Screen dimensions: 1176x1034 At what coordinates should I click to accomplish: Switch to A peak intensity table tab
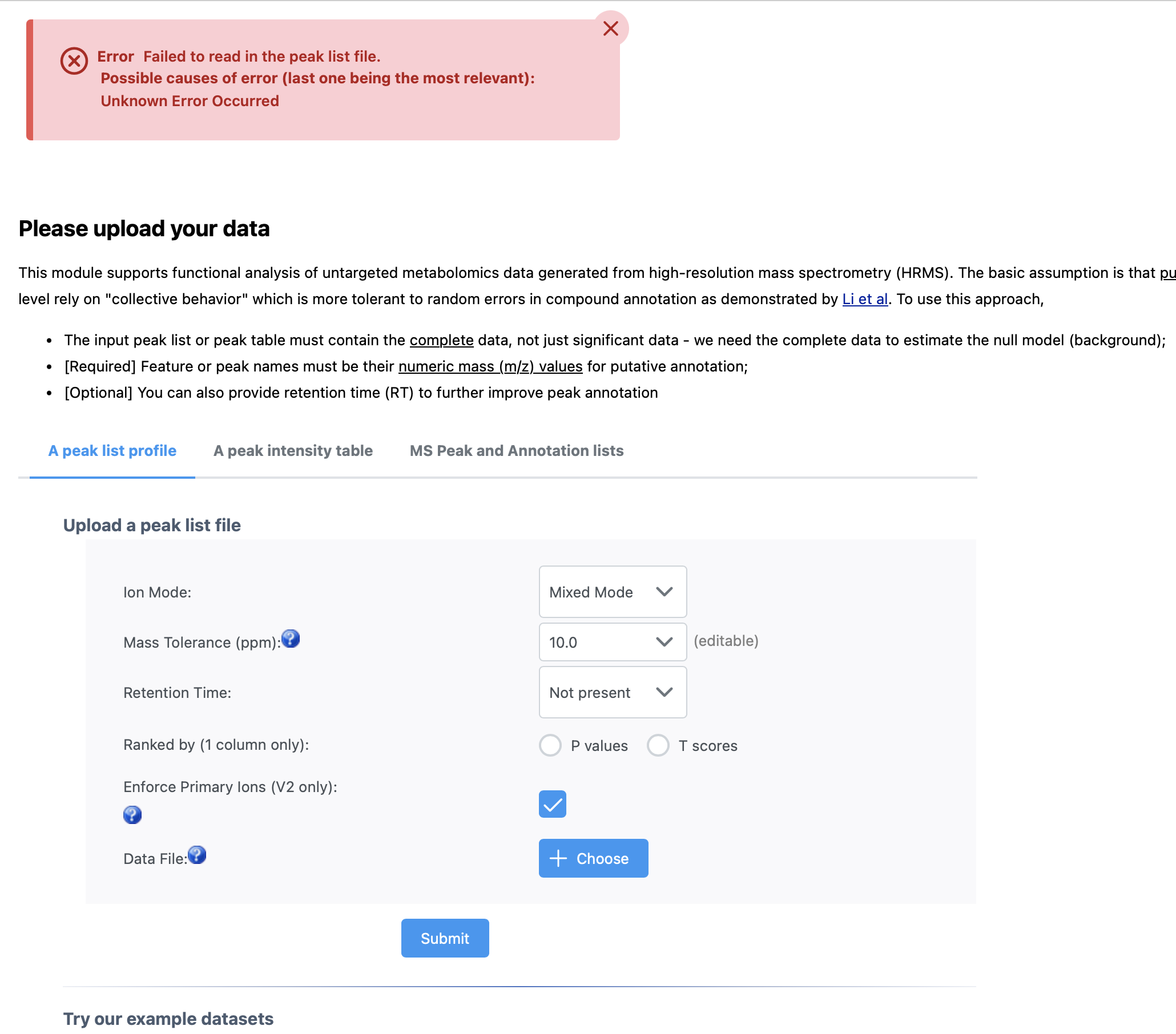(293, 451)
